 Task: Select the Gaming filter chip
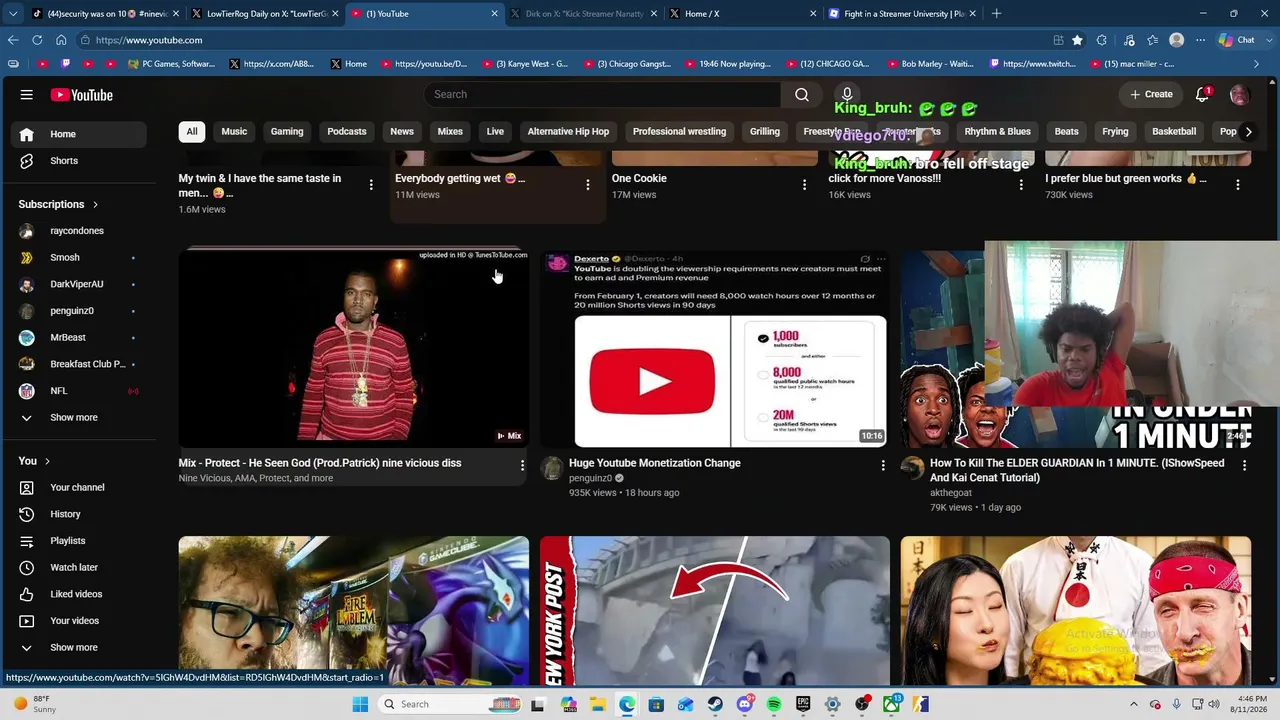[x=287, y=131]
